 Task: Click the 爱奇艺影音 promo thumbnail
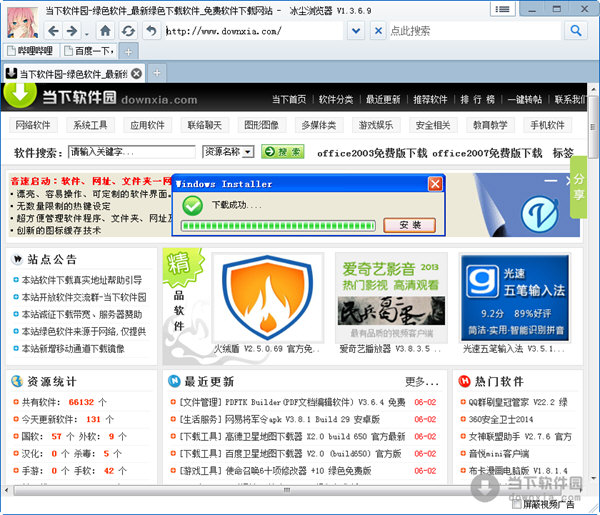click(391, 298)
